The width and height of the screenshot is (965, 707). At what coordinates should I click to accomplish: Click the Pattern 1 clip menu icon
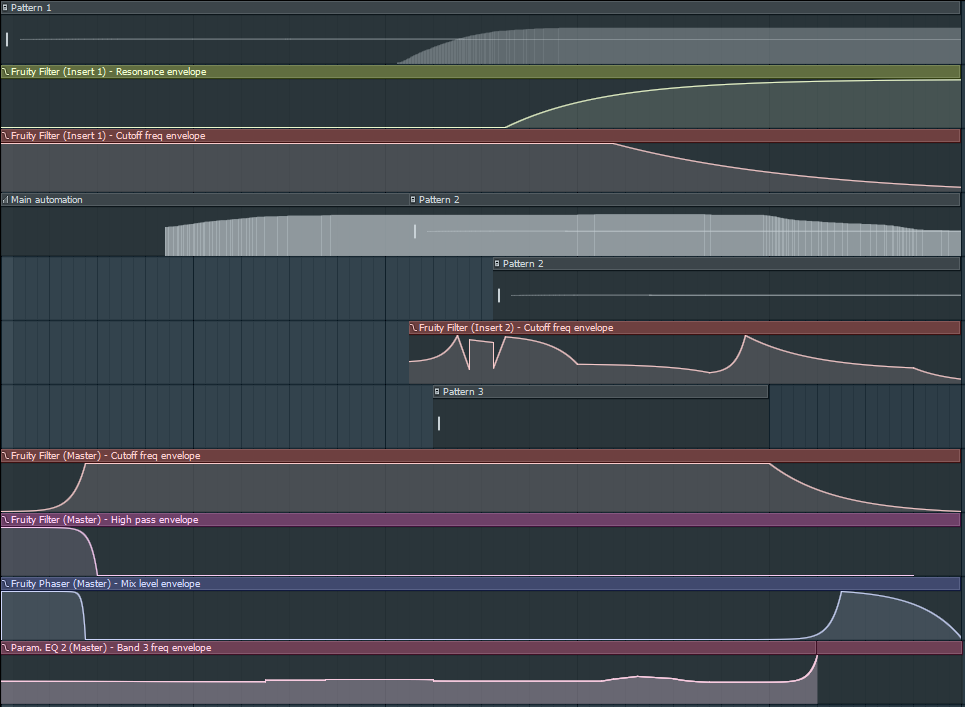click(x=5, y=7)
